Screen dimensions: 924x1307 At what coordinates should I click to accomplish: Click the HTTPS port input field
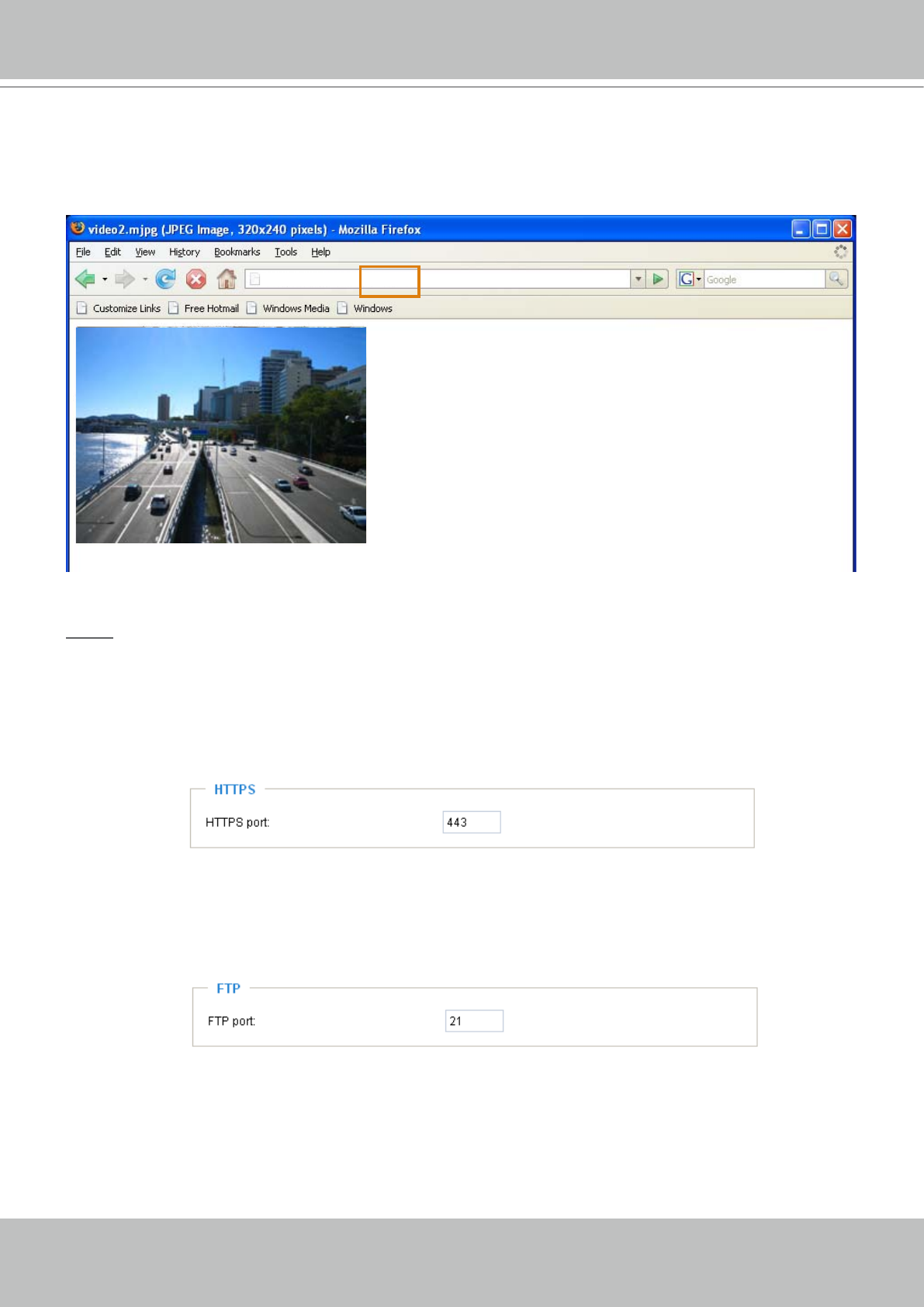pos(472,822)
